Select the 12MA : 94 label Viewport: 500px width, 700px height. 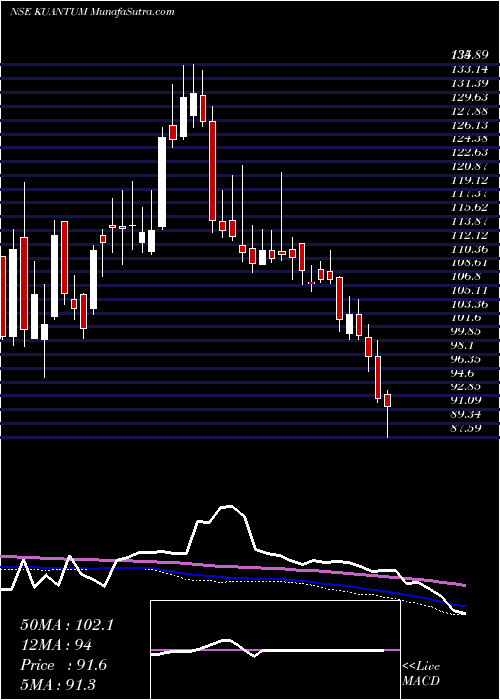56,645
